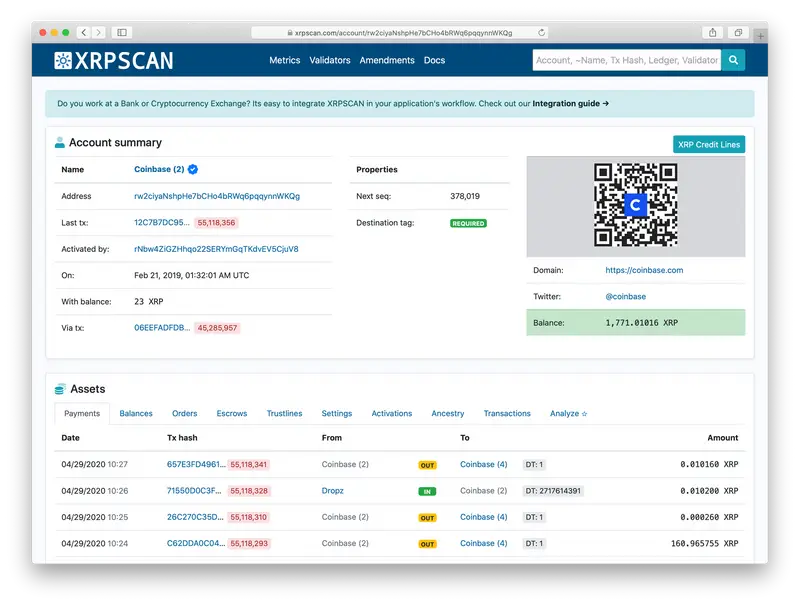Click the IN badge on the Dropz payment
Viewport: 800px width, 606px height.
[425, 490]
